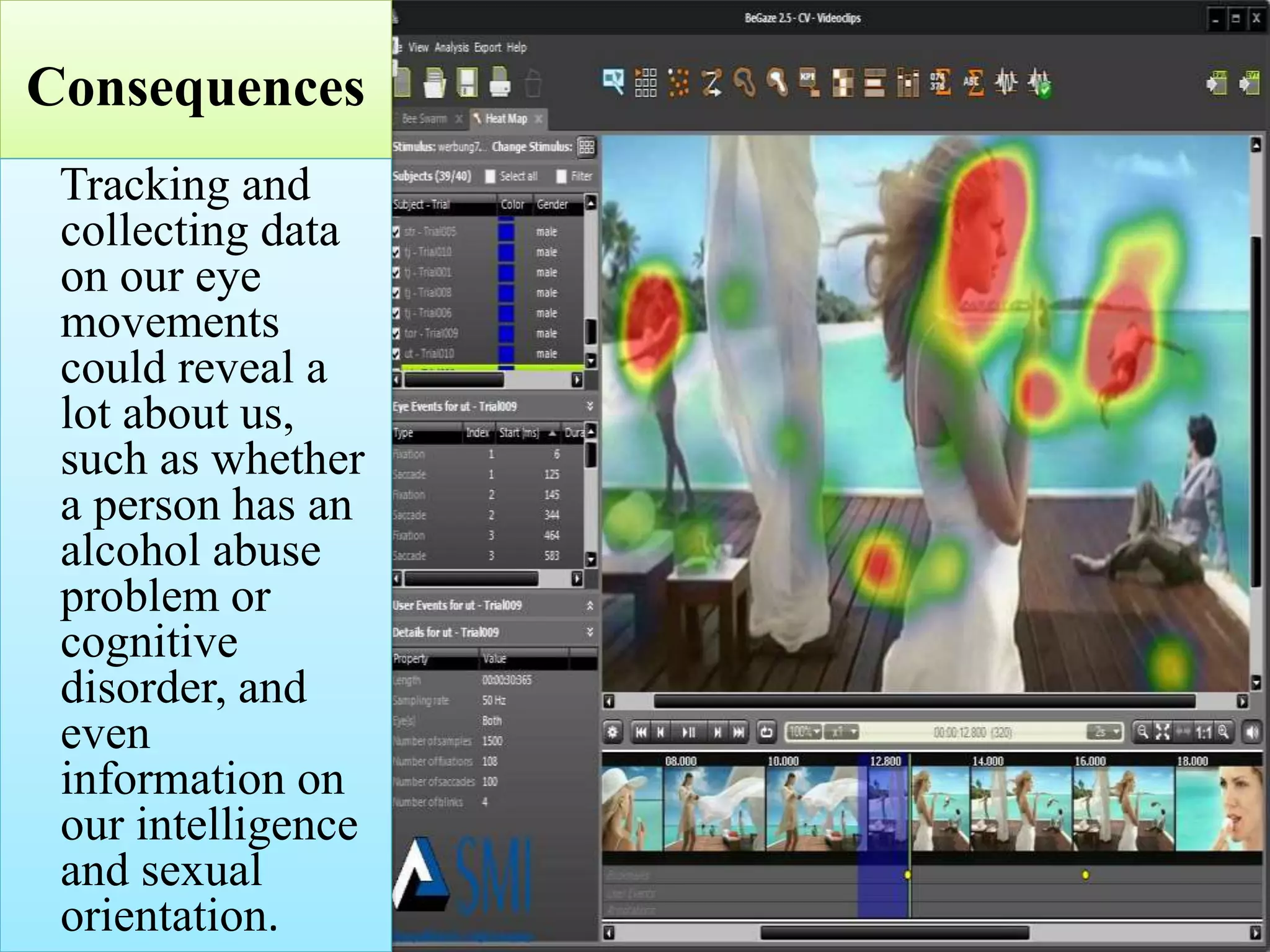The width and height of the screenshot is (1270, 952).
Task: Switch to the Bee Swarm tab
Action: [424, 118]
